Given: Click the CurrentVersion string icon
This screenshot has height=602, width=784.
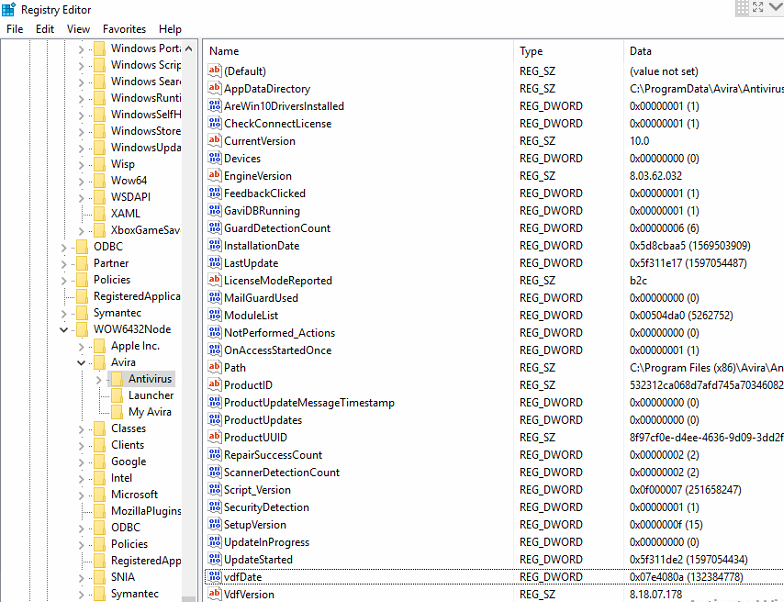Looking at the screenshot, I should [x=214, y=140].
